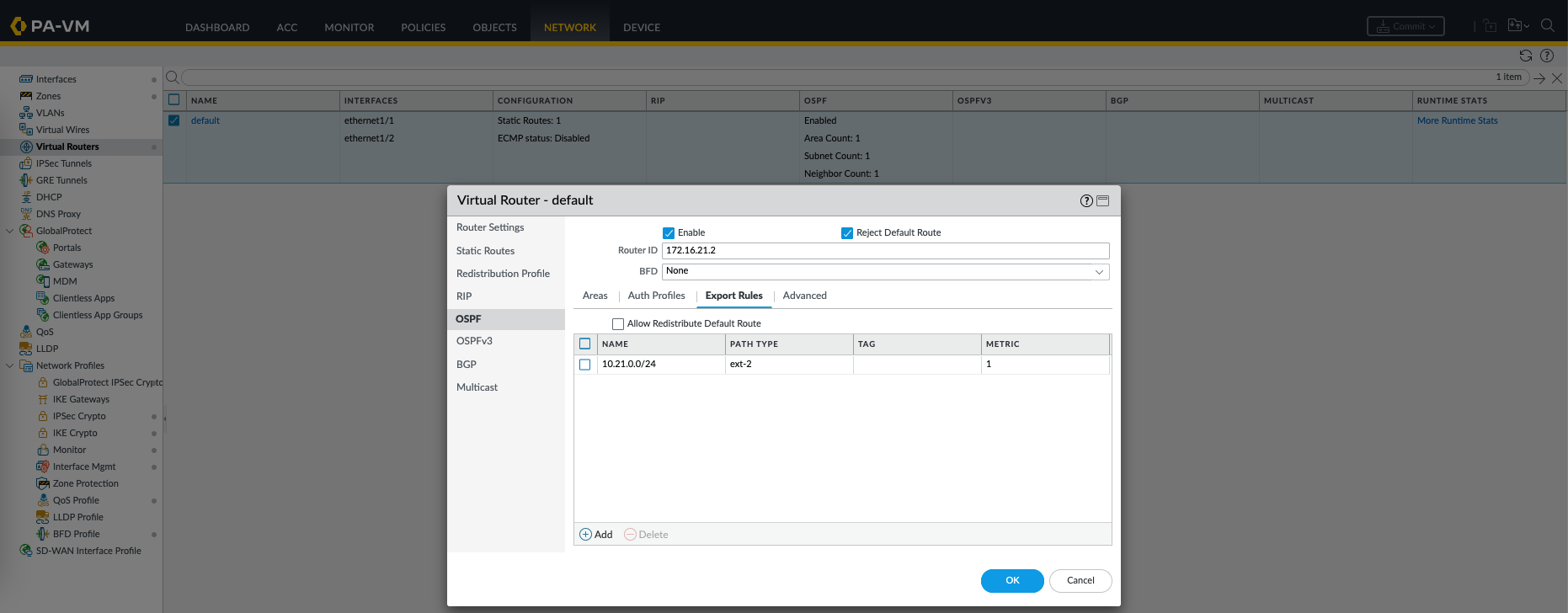Screen dimensions: 1568x613
Task: Click the SD-WAN Interface Profile icon
Action: pos(26,551)
